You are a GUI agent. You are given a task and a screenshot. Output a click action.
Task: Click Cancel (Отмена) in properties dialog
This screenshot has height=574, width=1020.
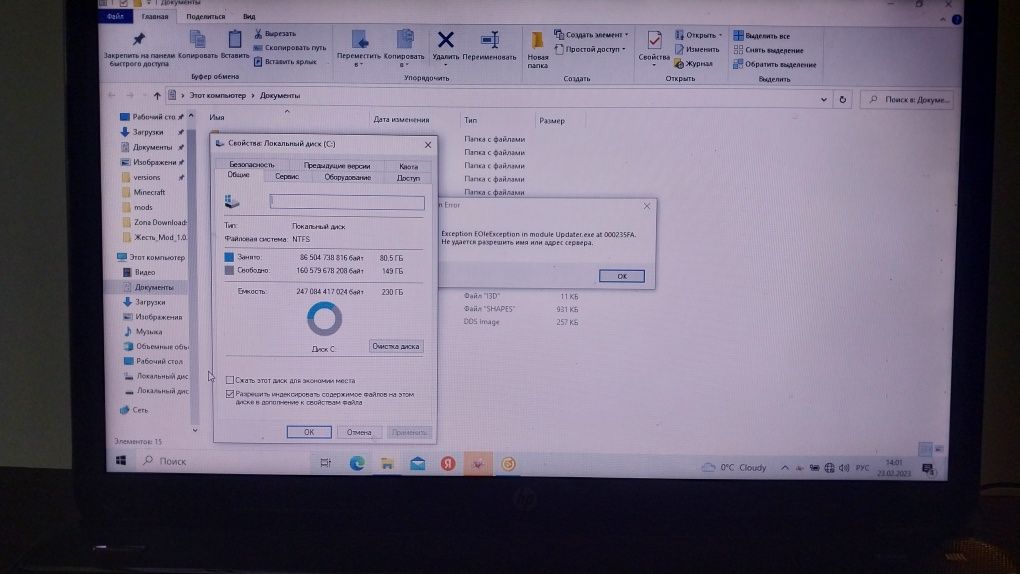[358, 432]
